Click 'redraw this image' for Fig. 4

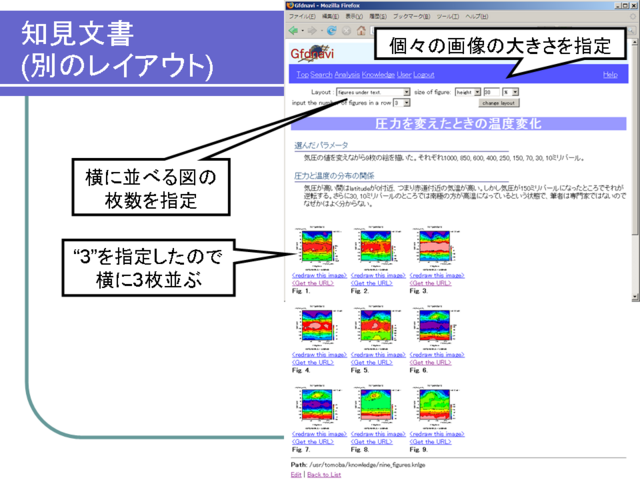click(320, 355)
